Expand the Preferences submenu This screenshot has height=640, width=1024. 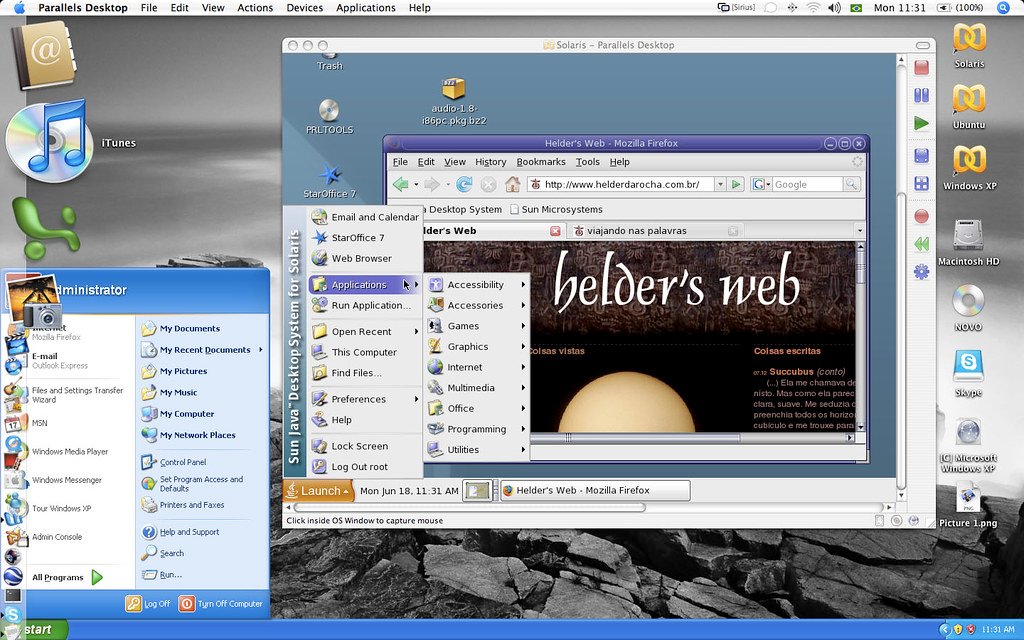(x=364, y=399)
